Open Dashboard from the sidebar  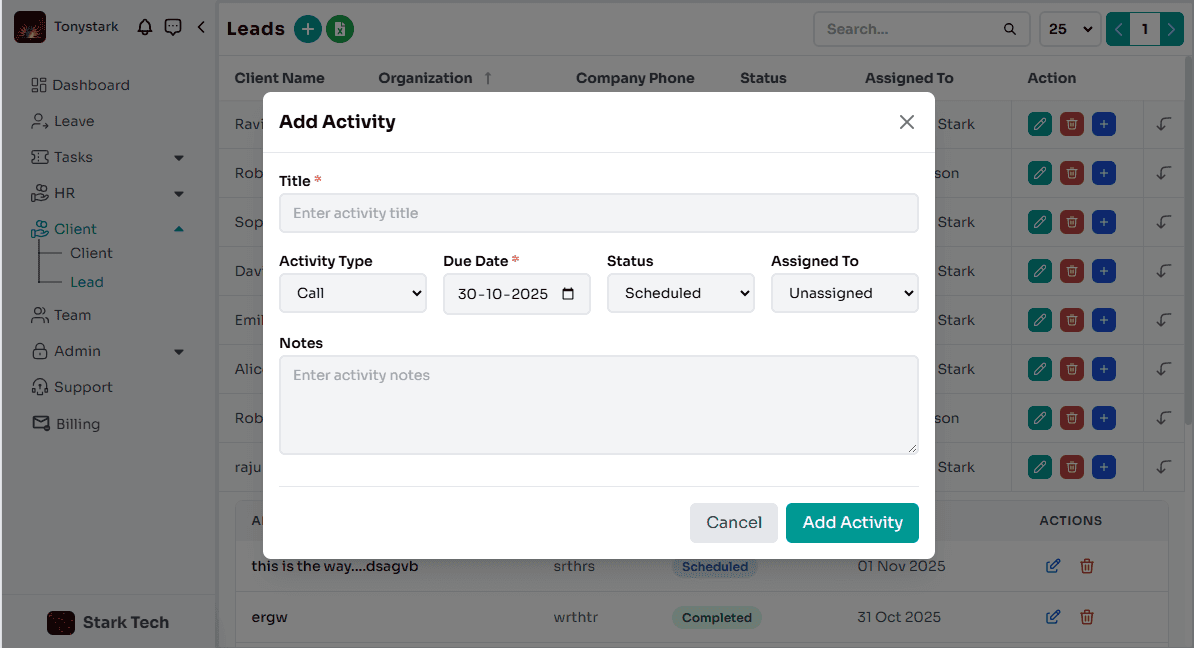tap(90, 85)
